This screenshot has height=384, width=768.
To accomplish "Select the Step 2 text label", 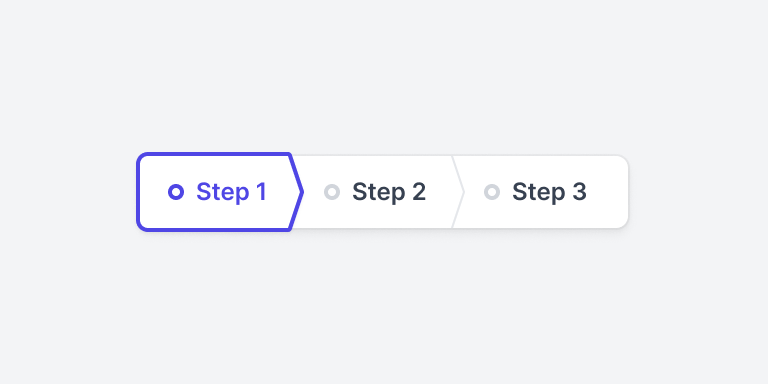I will coord(389,192).
